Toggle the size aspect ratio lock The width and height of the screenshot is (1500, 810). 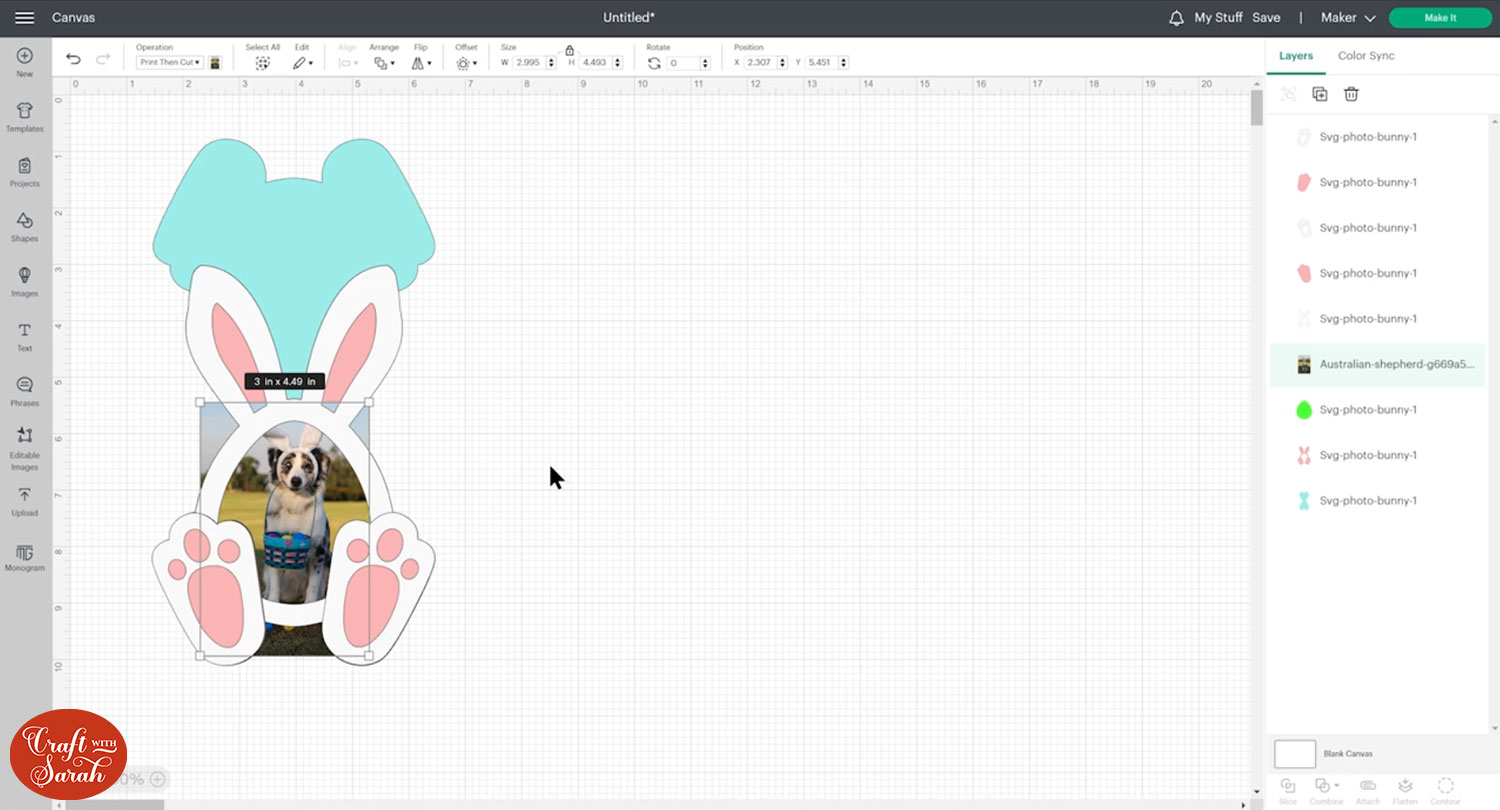[569, 50]
